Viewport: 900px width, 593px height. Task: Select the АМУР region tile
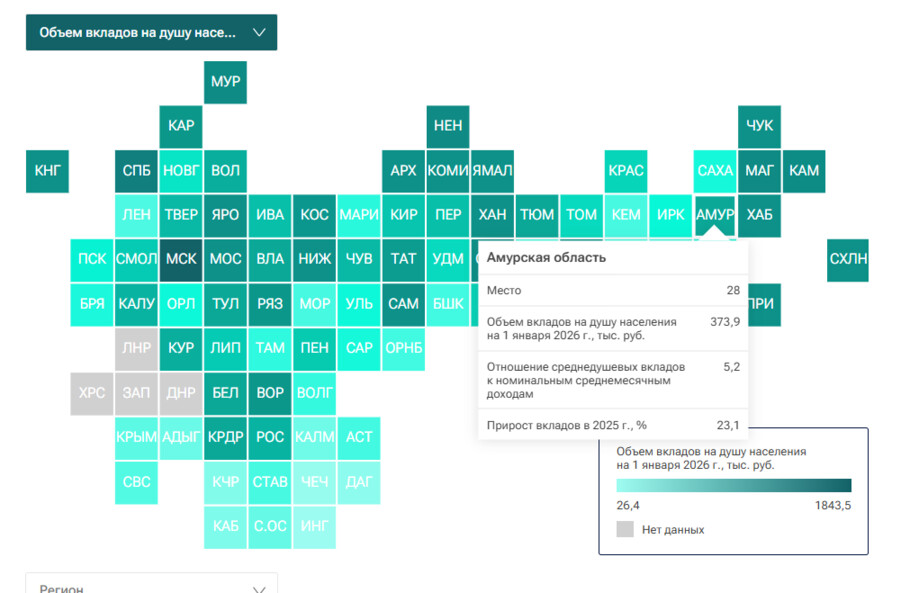(x=715, y=215)
